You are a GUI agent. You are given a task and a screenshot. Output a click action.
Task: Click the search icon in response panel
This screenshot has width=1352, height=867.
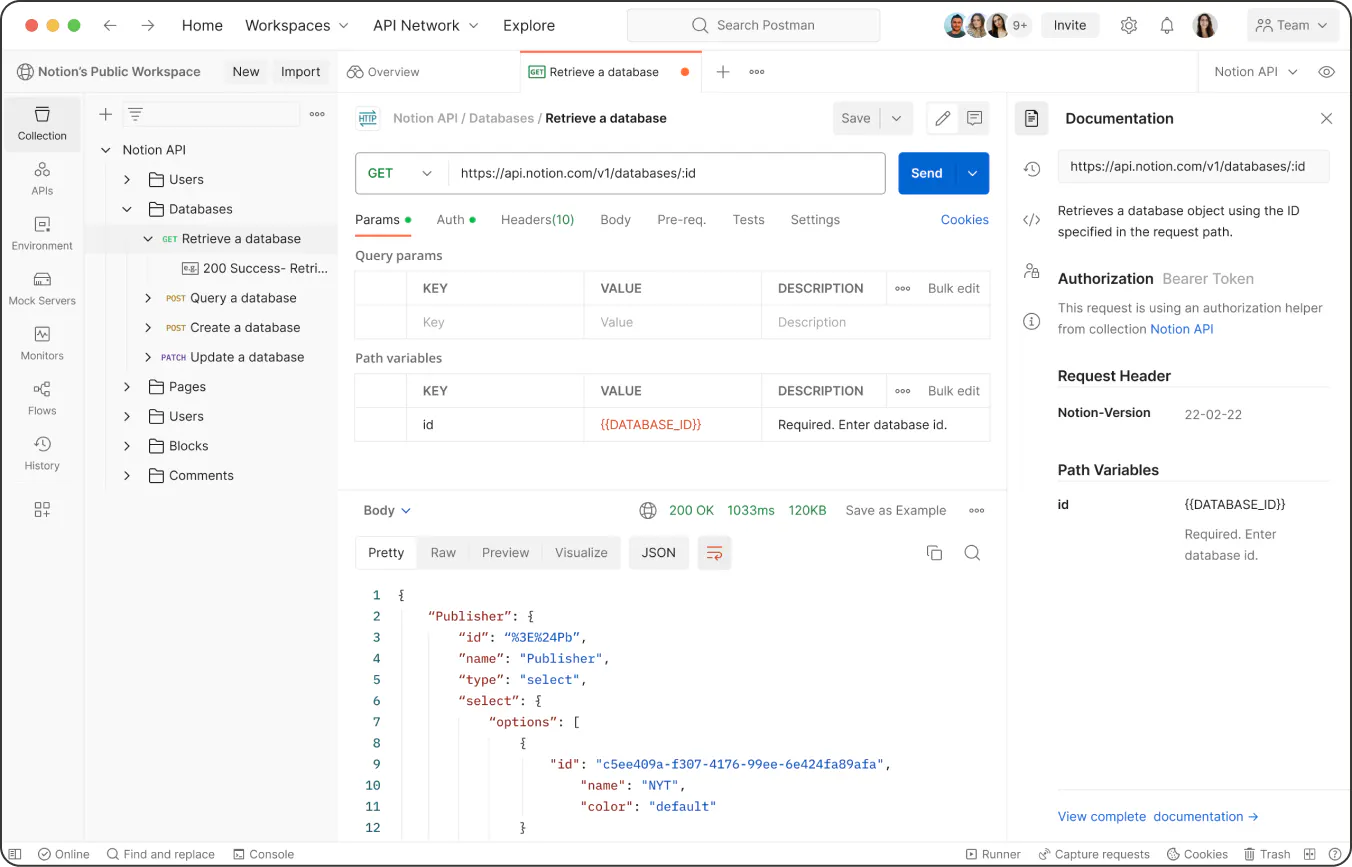pyautogui.click(x=972, y=553)
